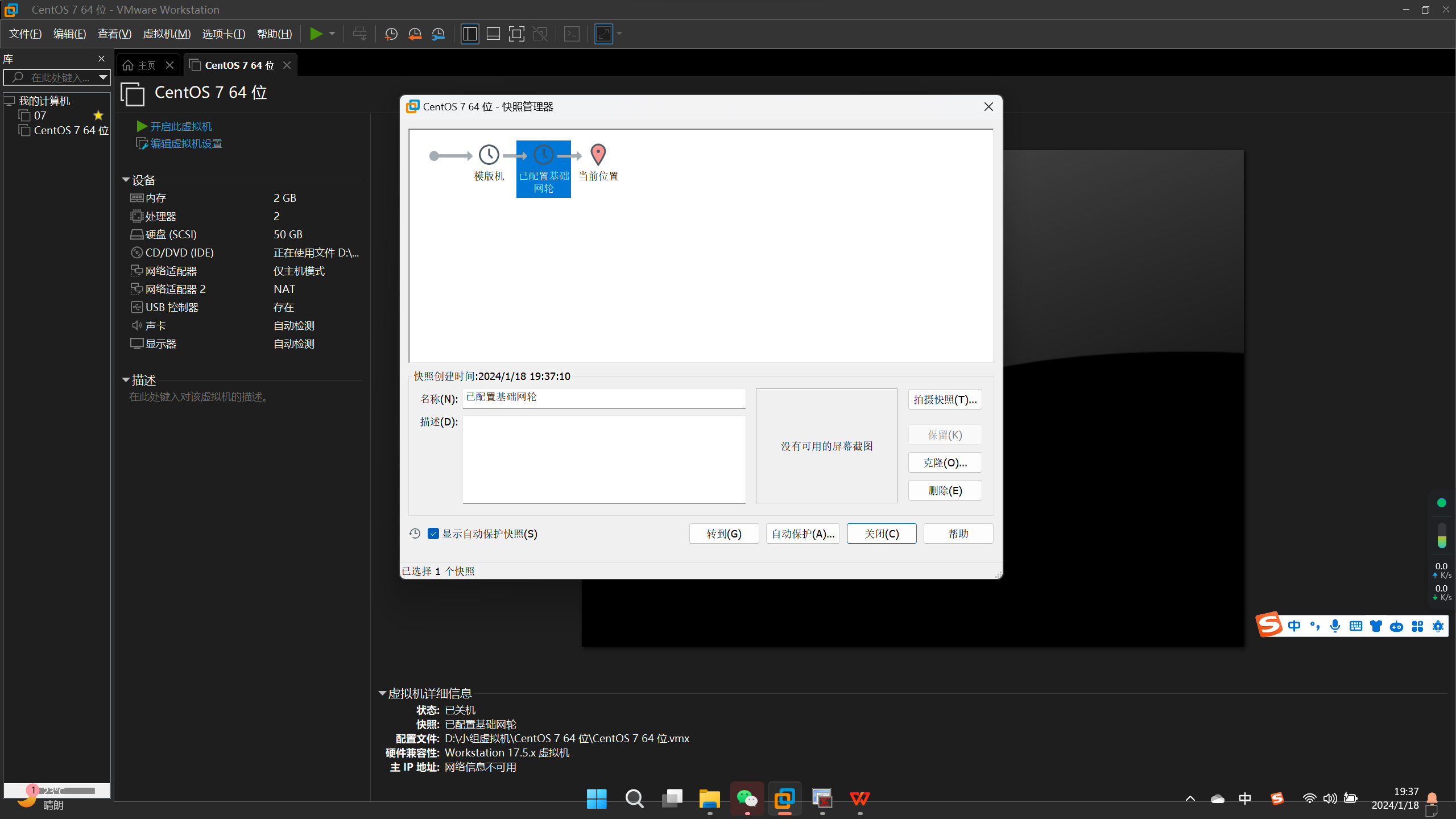1456x819 pixels.
Task: Open the 选项卡(T) menu
Action: click(x=224, y=34)
